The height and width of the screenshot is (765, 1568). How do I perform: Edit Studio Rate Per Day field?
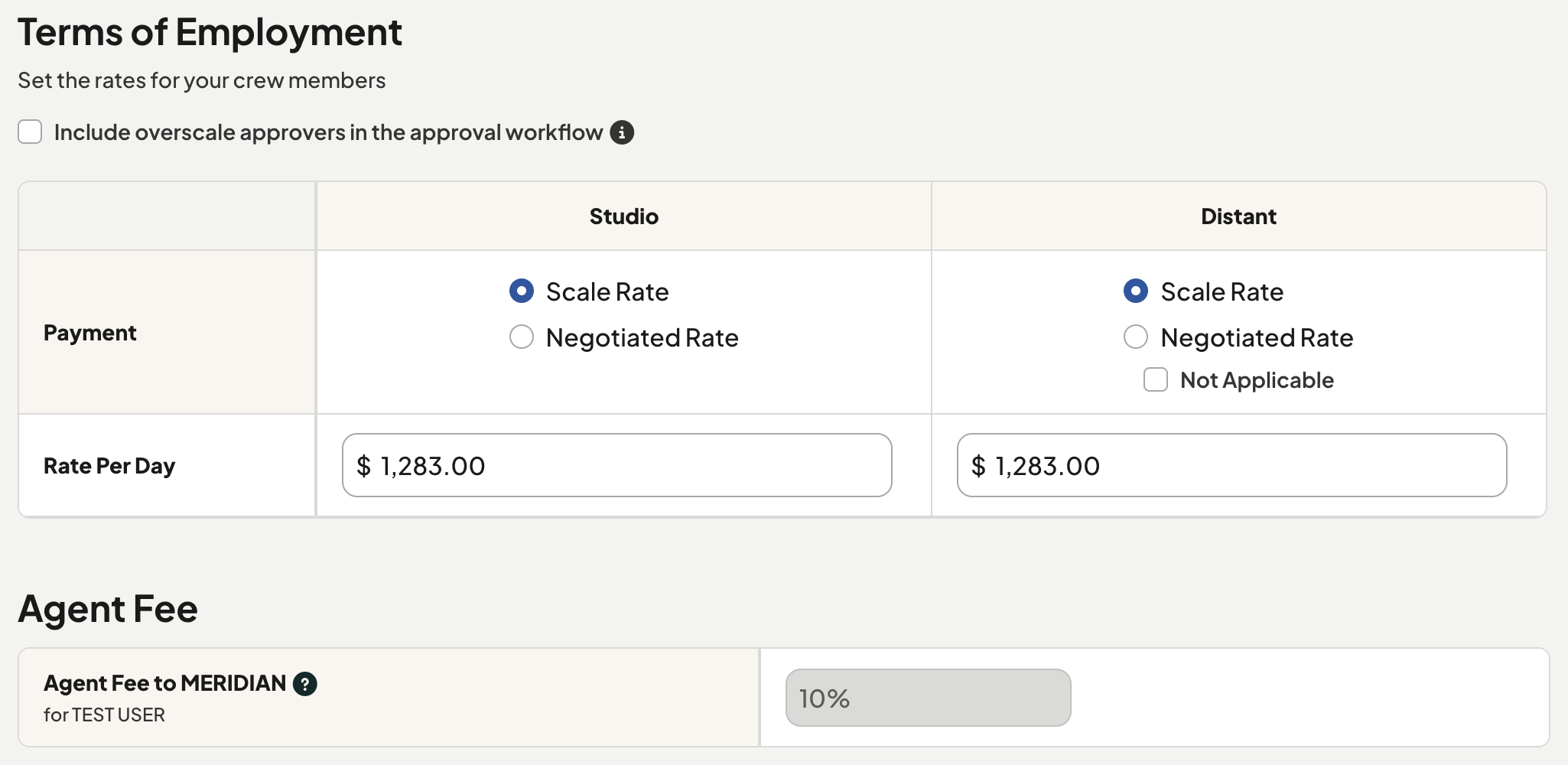[x=617, y=465]
